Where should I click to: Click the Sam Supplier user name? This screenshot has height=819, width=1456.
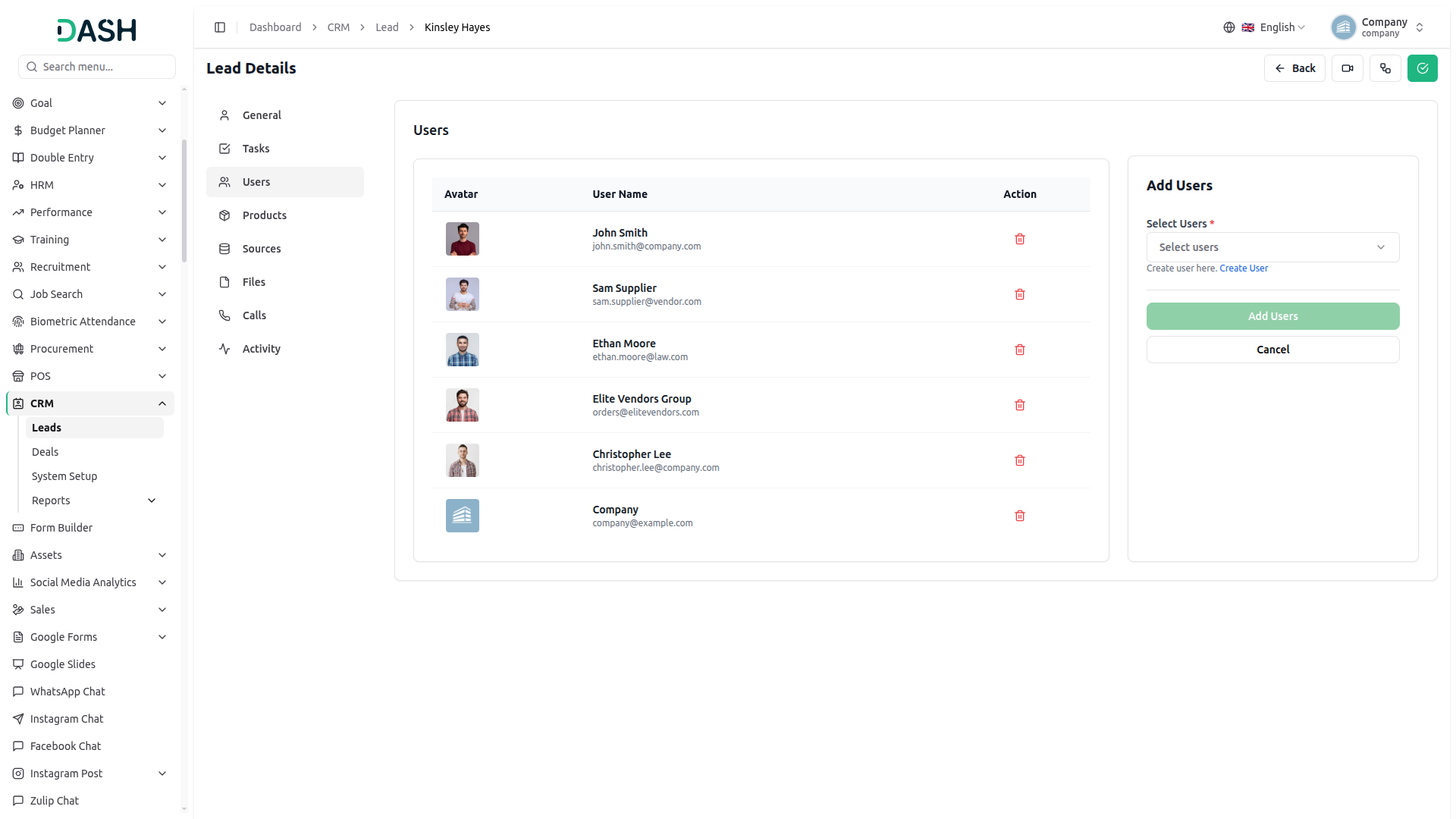pos(624,288)
